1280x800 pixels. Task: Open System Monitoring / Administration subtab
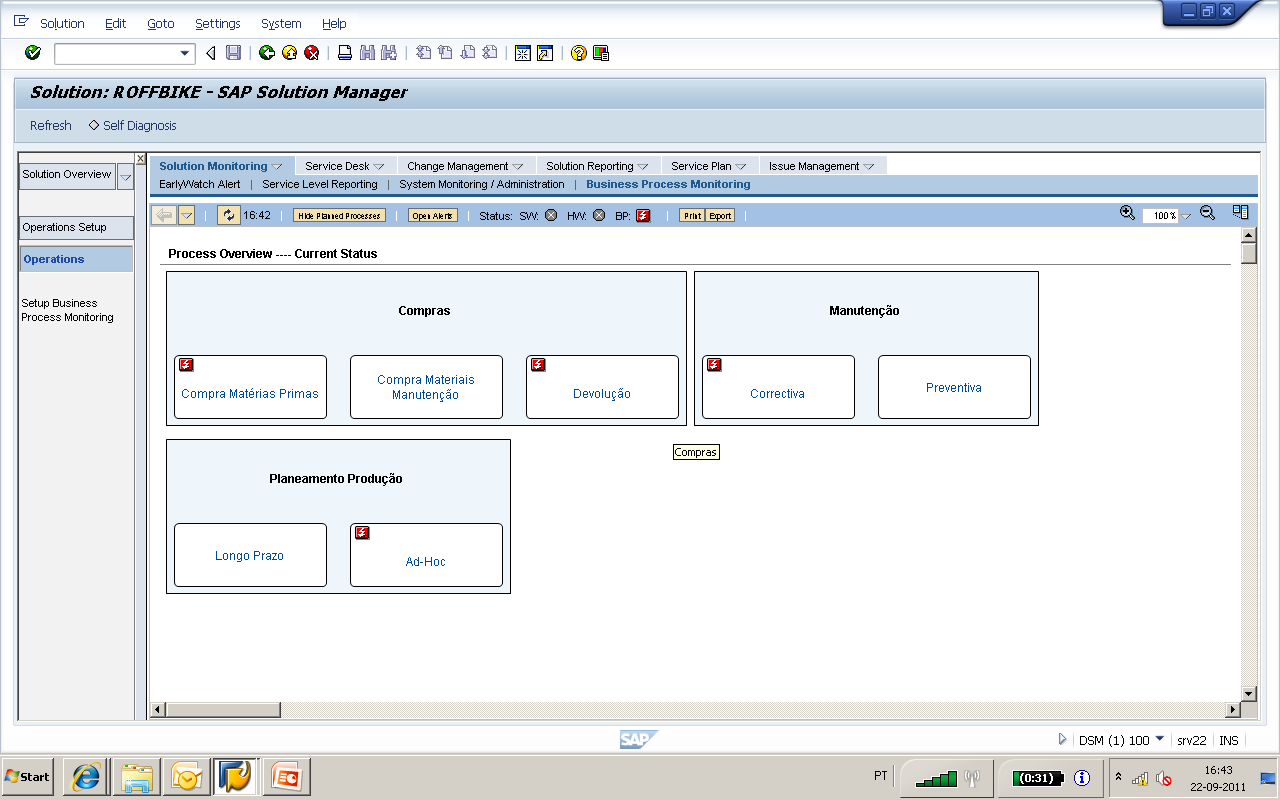482,184
